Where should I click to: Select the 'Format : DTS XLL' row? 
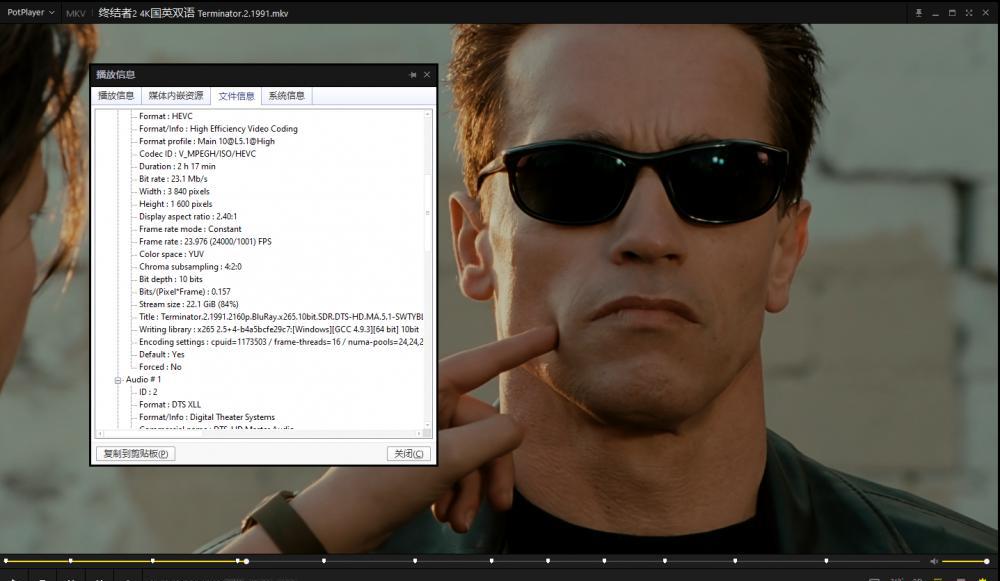pos(170,405)
